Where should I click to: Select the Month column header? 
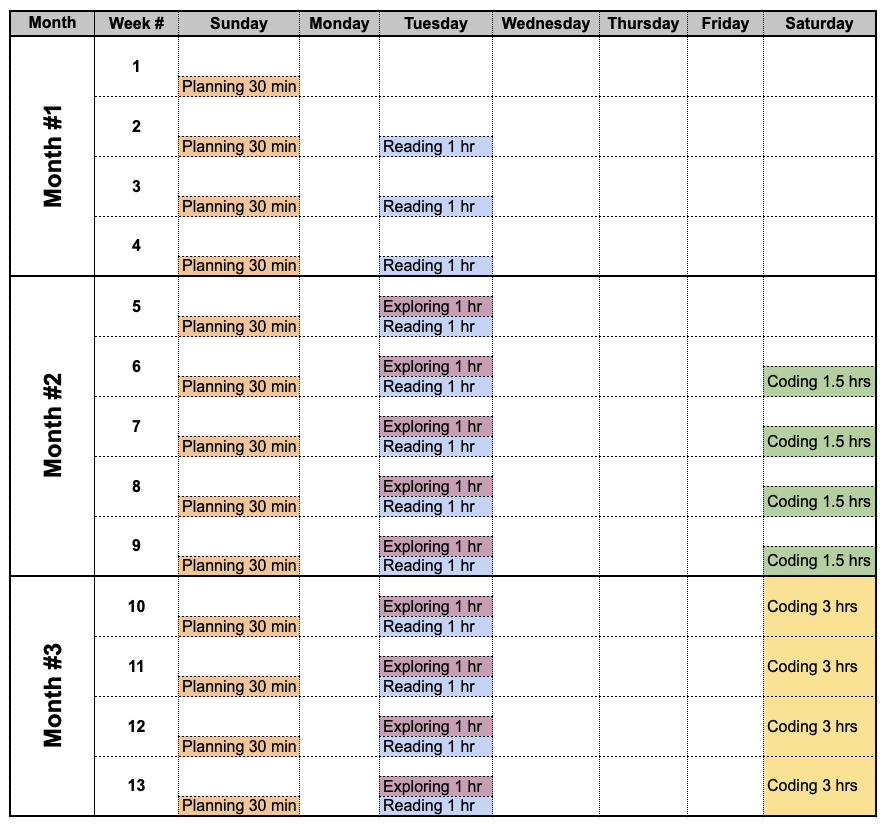point(52,23)
